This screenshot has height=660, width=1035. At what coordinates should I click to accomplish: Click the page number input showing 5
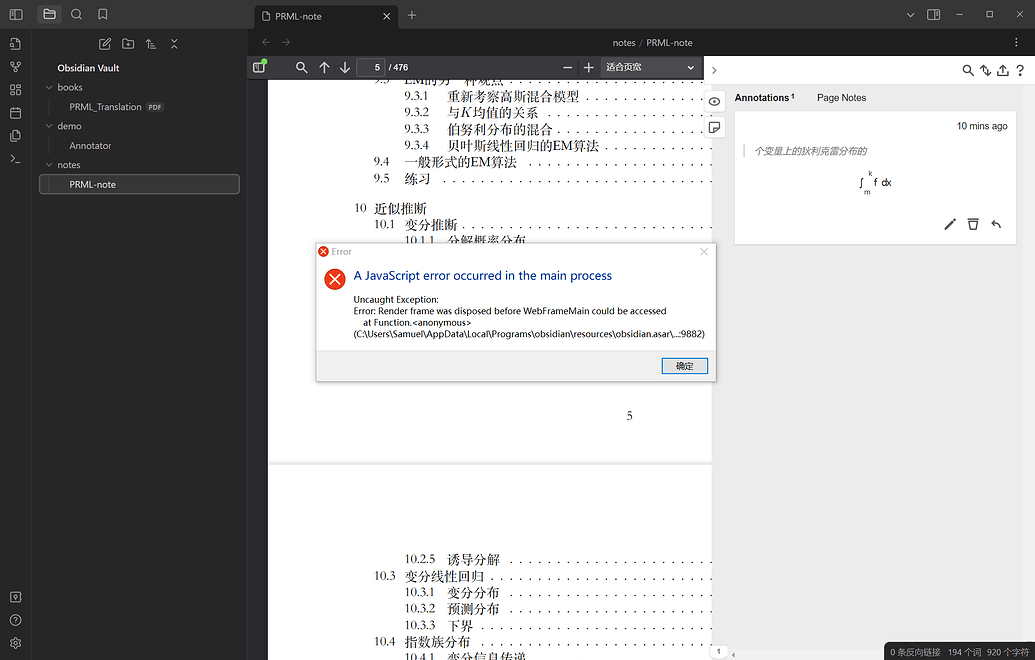pyautogui.click(x=373, y=67)
